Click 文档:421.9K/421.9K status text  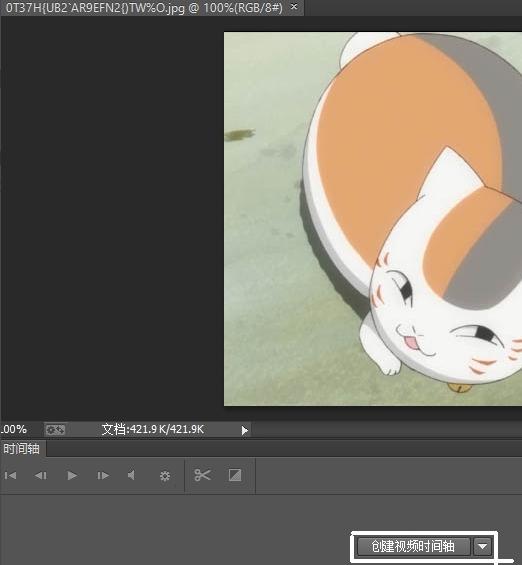click(153, 430)
